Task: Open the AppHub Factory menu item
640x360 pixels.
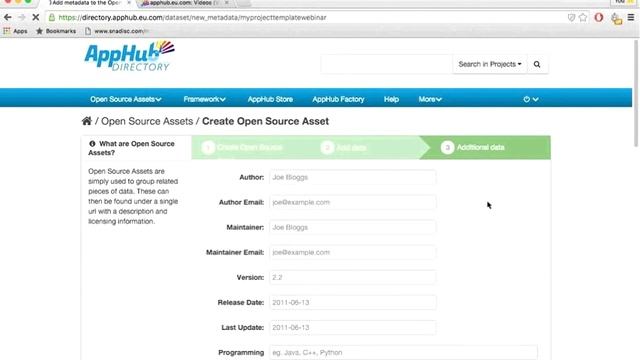Action: [338, 99]
